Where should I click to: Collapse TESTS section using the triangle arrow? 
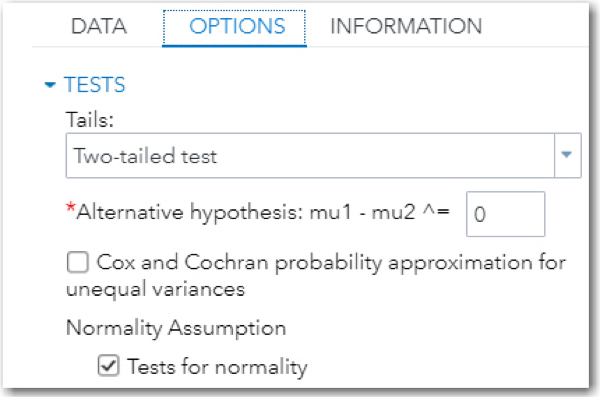click(x=50, y=85)
